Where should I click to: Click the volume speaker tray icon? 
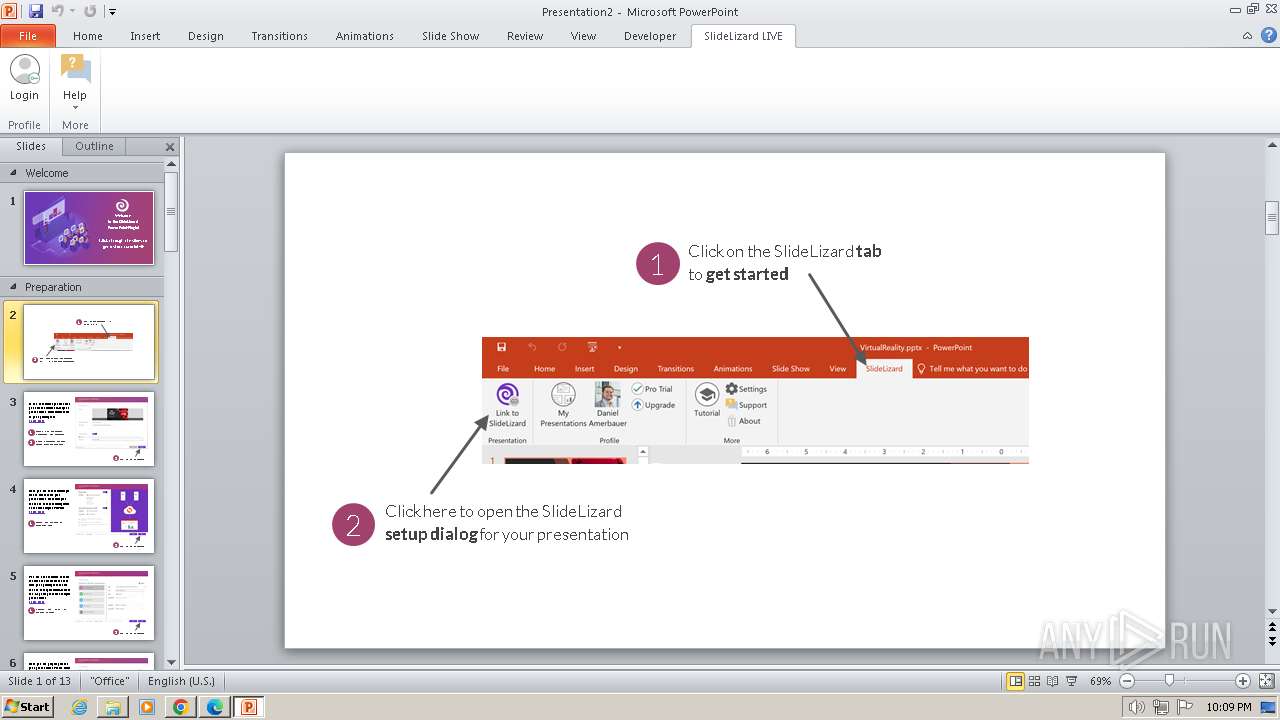click(x=1138, y=707)
